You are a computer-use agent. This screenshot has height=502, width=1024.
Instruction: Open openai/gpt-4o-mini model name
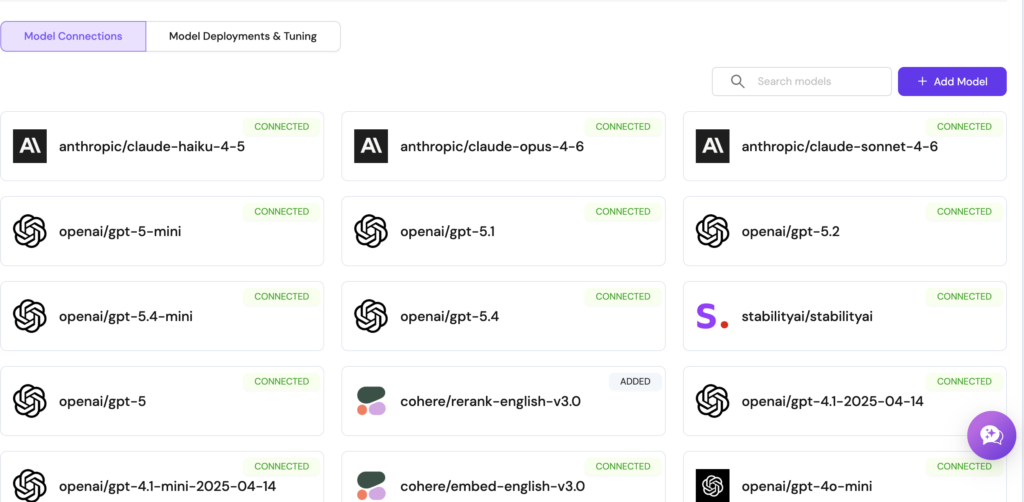coord(807,486)
